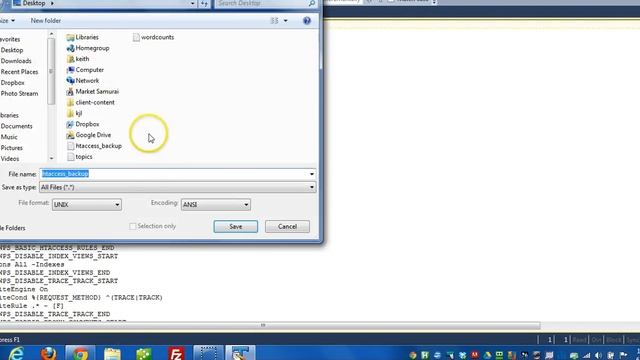Click the Save button

click(x=236, y=227)
